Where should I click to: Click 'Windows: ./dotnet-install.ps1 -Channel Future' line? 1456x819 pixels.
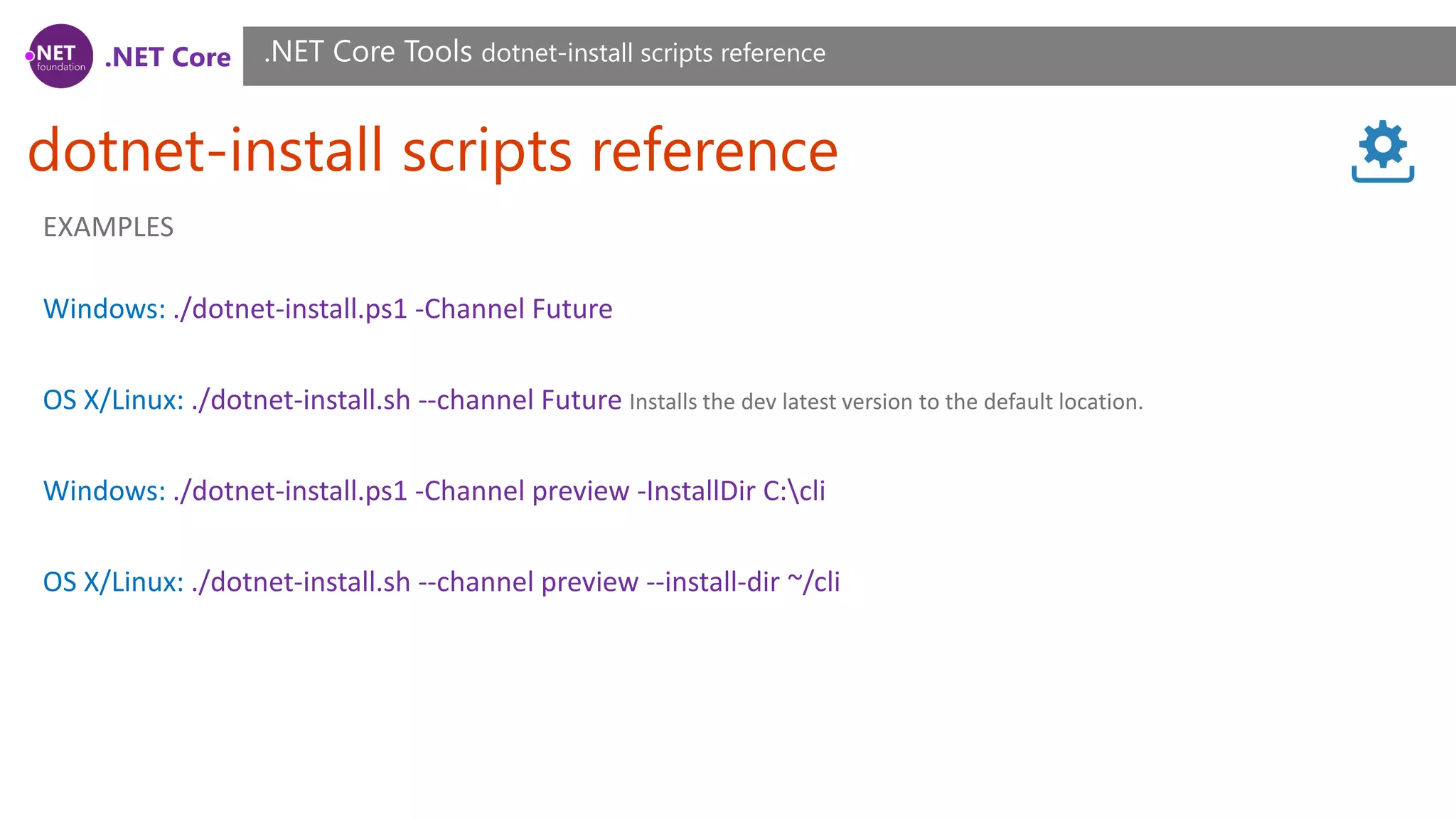[x=328, y=309]
